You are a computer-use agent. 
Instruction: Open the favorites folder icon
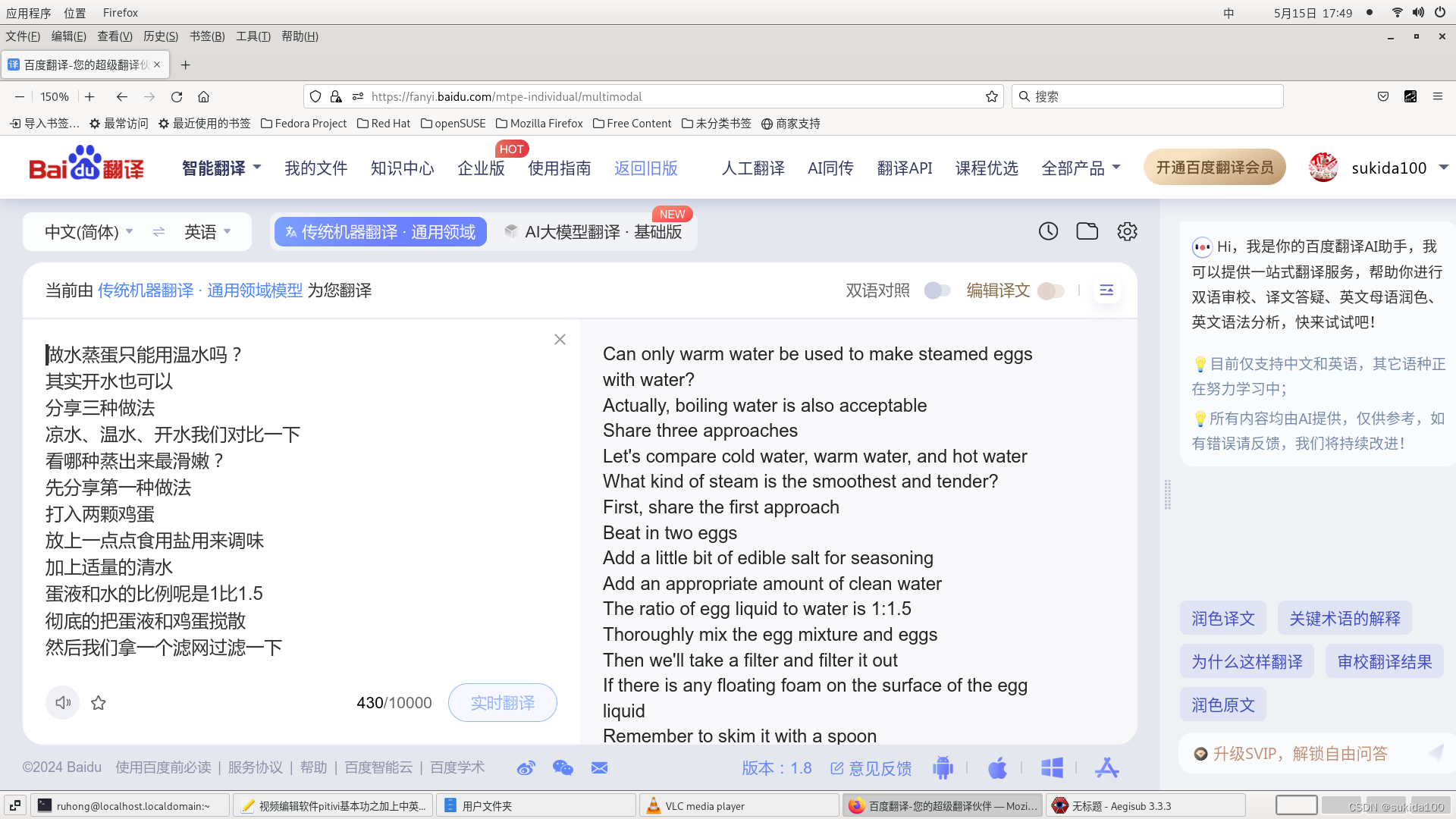click(1087, 231)
